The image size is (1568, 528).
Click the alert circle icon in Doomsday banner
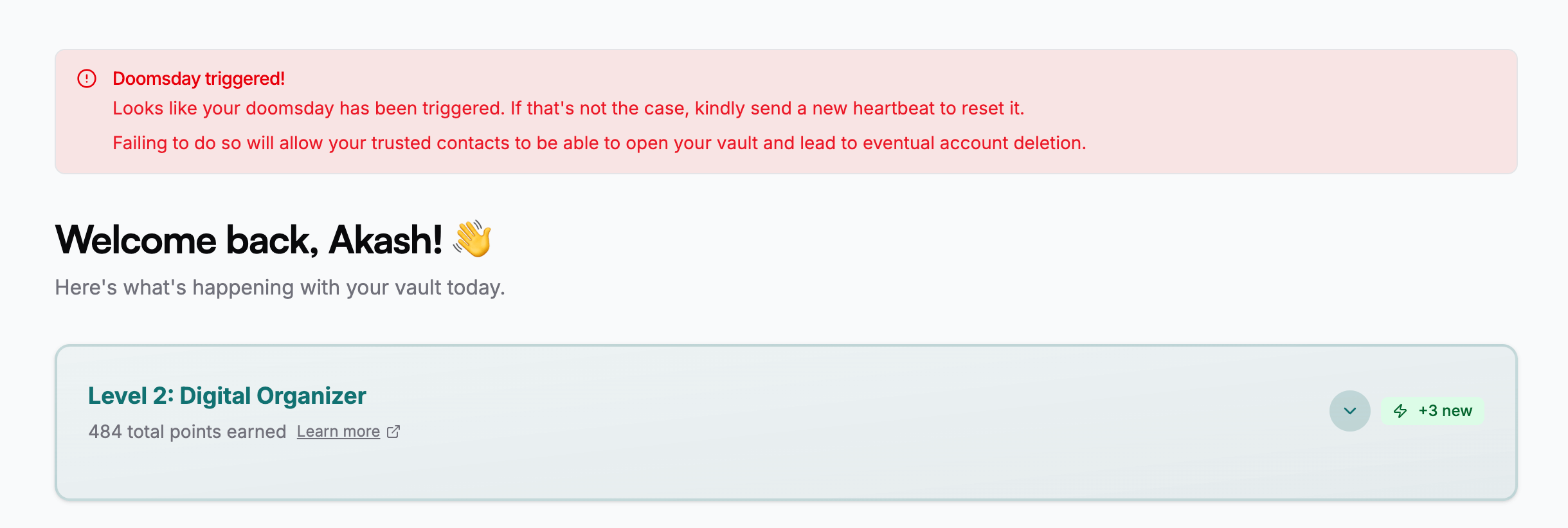pos(87,78)
